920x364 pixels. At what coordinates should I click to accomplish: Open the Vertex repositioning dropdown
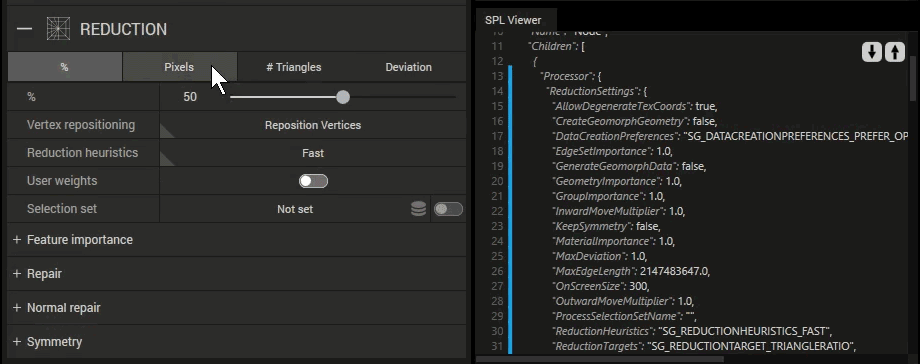[x=313, y=125]
